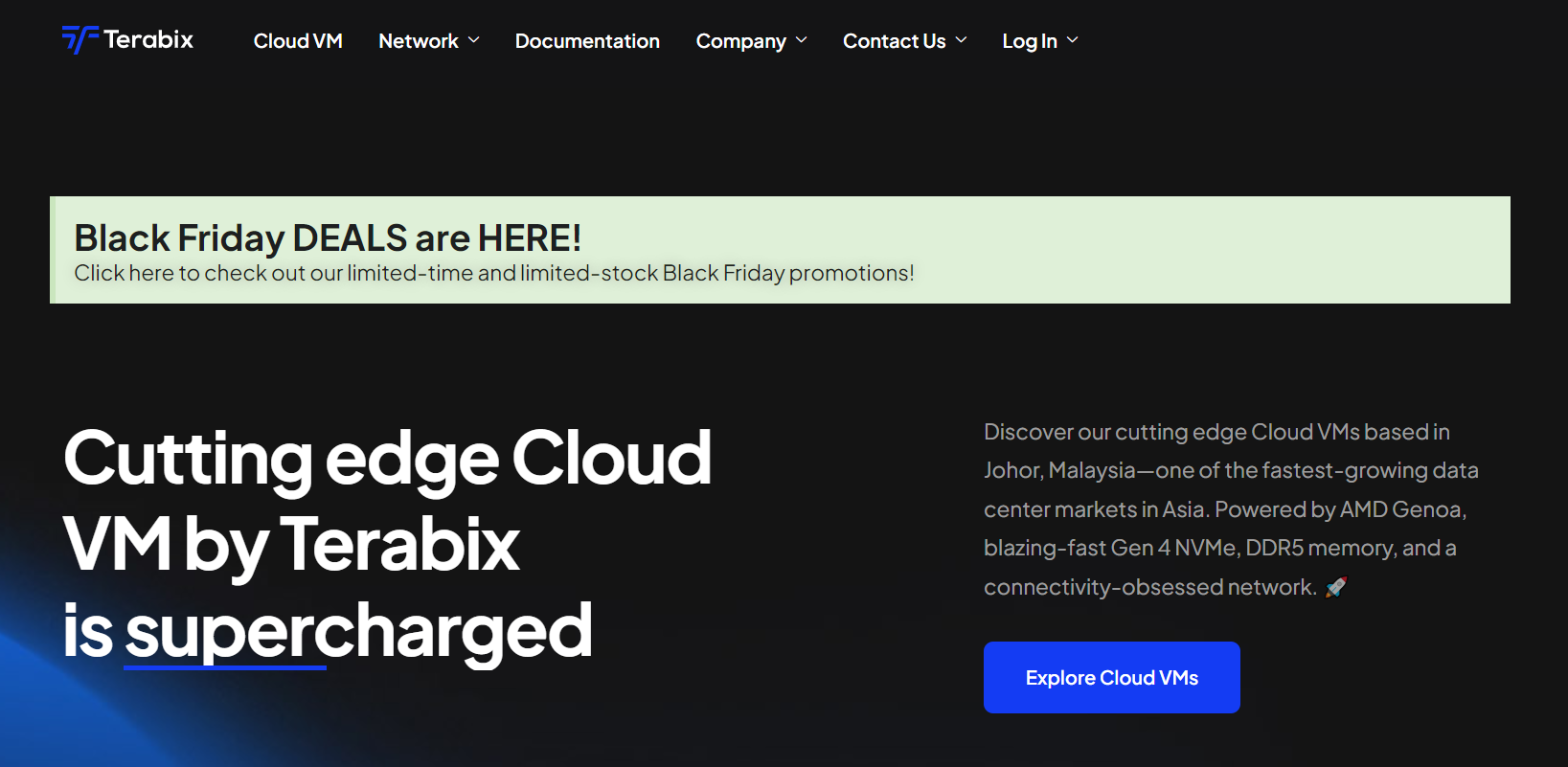This screenshot has height=767, width=1568.
Task: Click the Explore Cloud VMs button
Action: 1112,677
